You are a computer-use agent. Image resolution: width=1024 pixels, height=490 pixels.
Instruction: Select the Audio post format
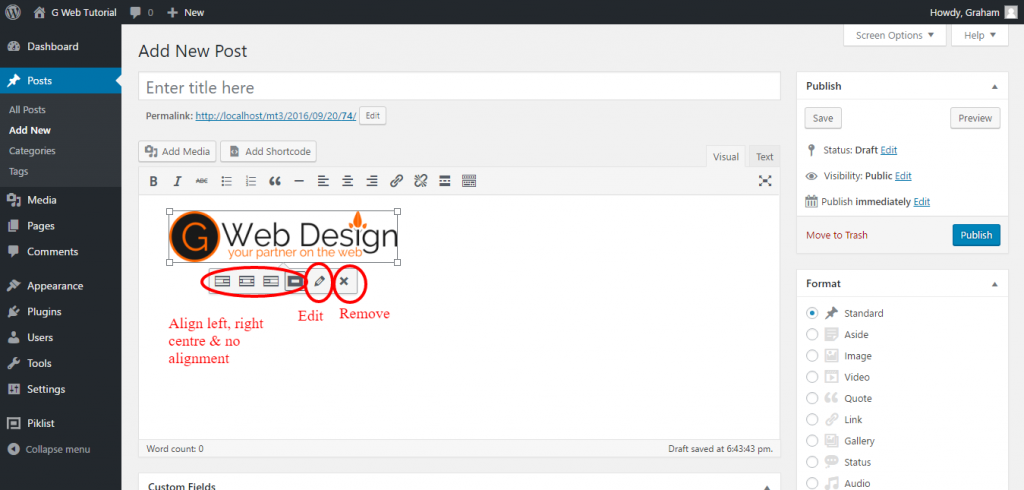click(x=812, y=483)
